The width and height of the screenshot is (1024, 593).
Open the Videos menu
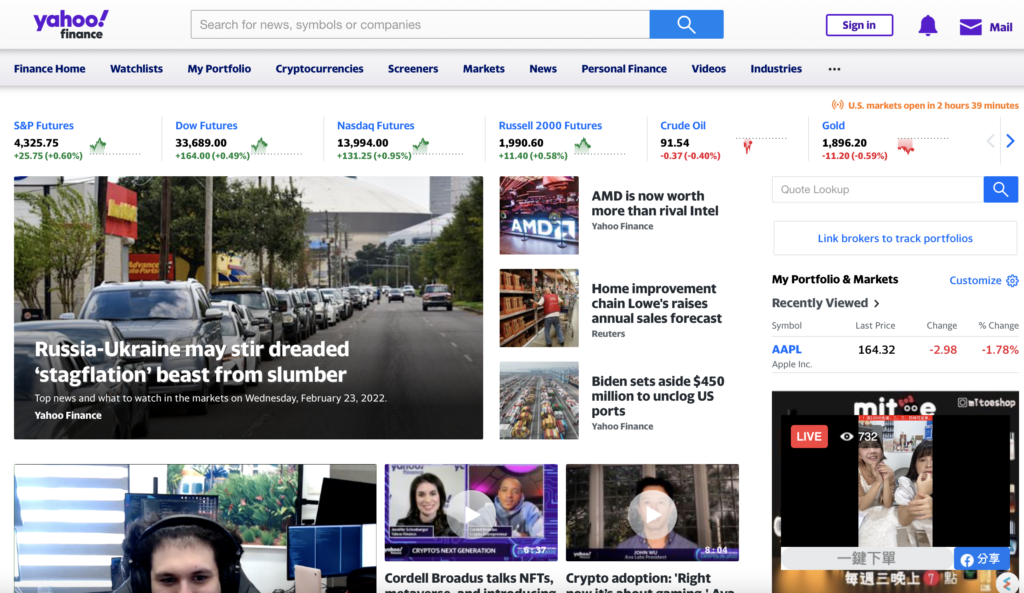click(x=709, y=69)
